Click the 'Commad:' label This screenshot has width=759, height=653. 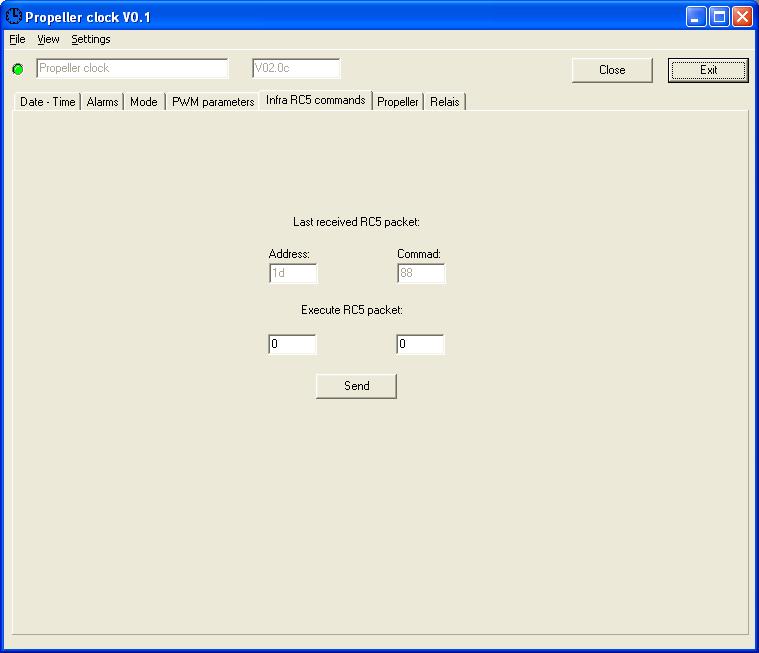pyautogui.click(x=419, y=254)
